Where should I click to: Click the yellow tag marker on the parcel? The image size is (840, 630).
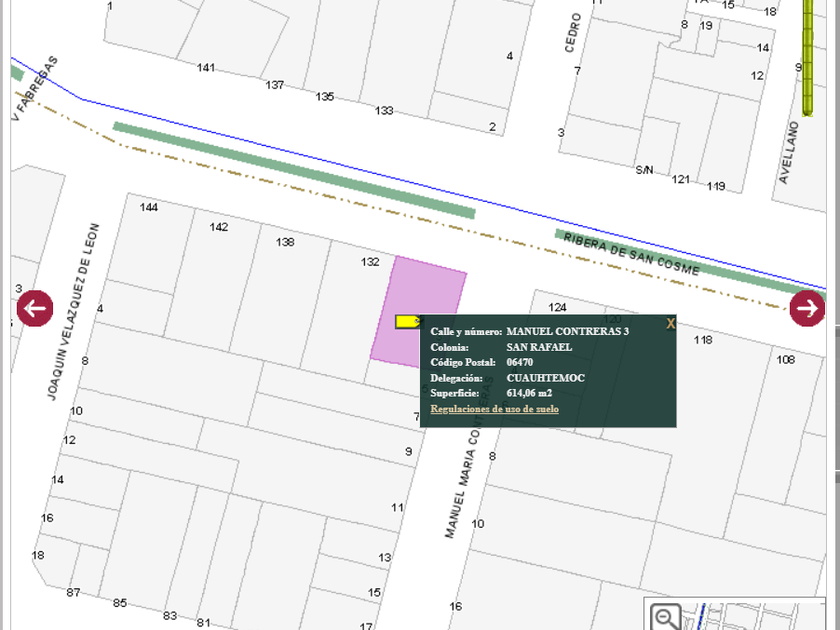[407, 321]
